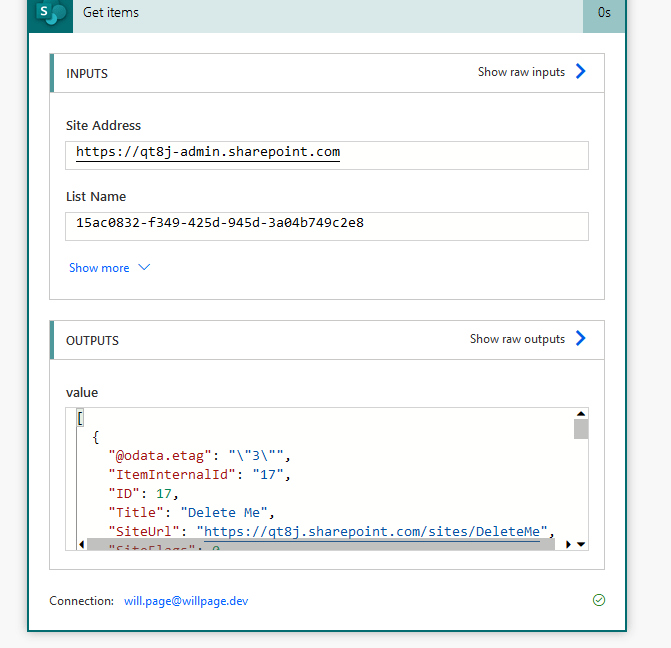Open Show raw inputs

point(521,72)
